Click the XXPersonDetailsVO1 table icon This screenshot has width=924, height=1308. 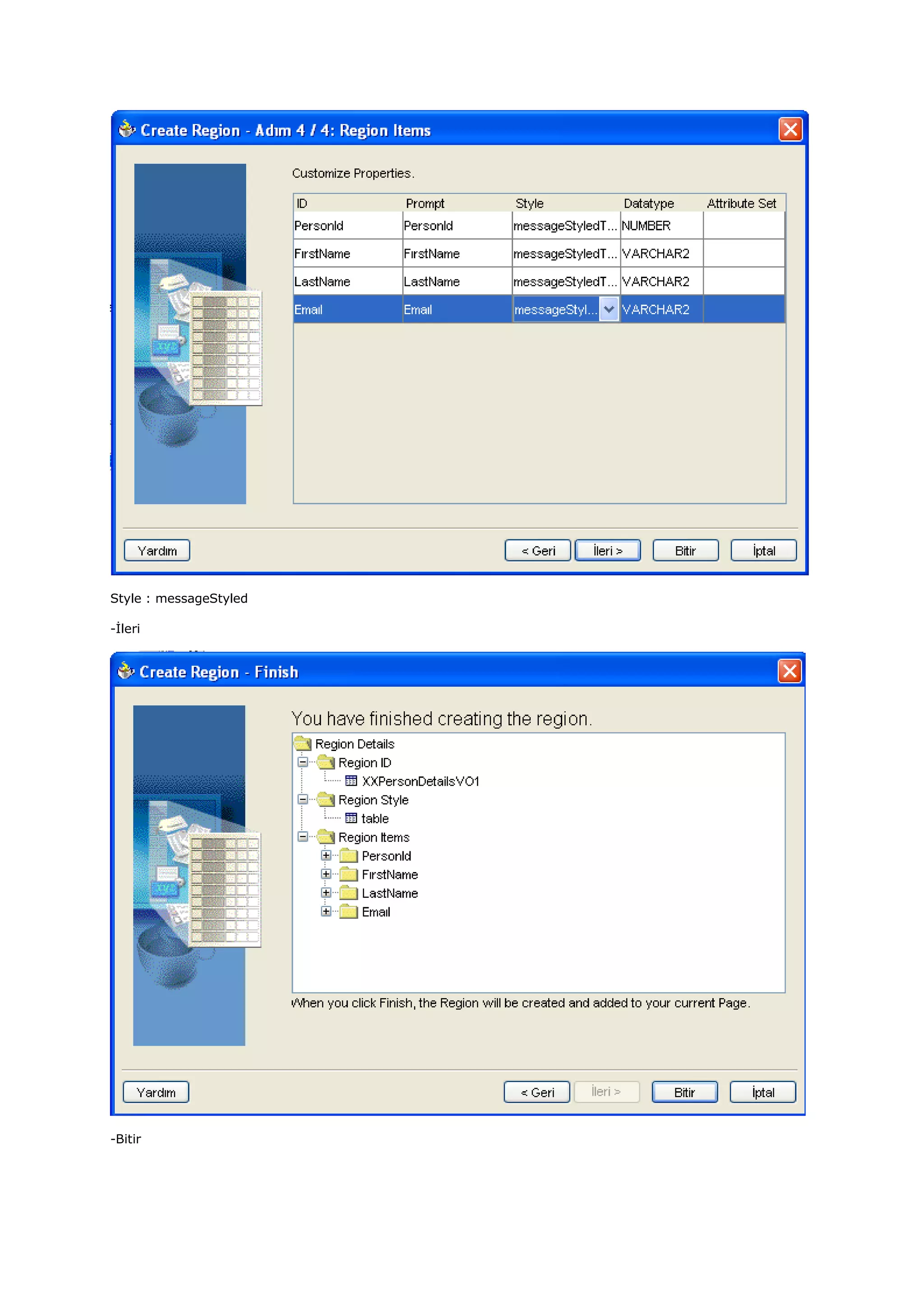coord(351,780)
